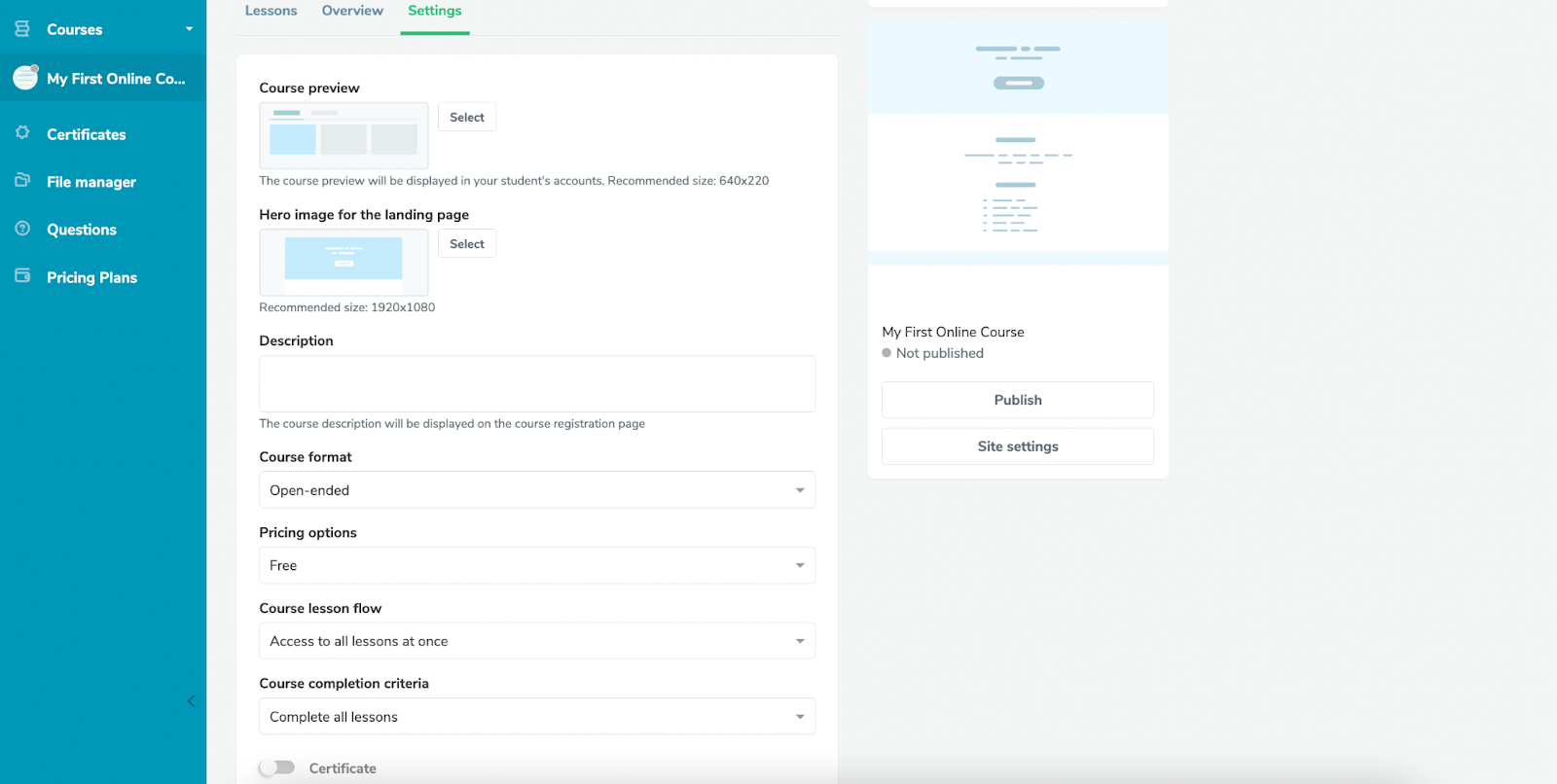Click the Courses stack icon in sidebar

22,29
